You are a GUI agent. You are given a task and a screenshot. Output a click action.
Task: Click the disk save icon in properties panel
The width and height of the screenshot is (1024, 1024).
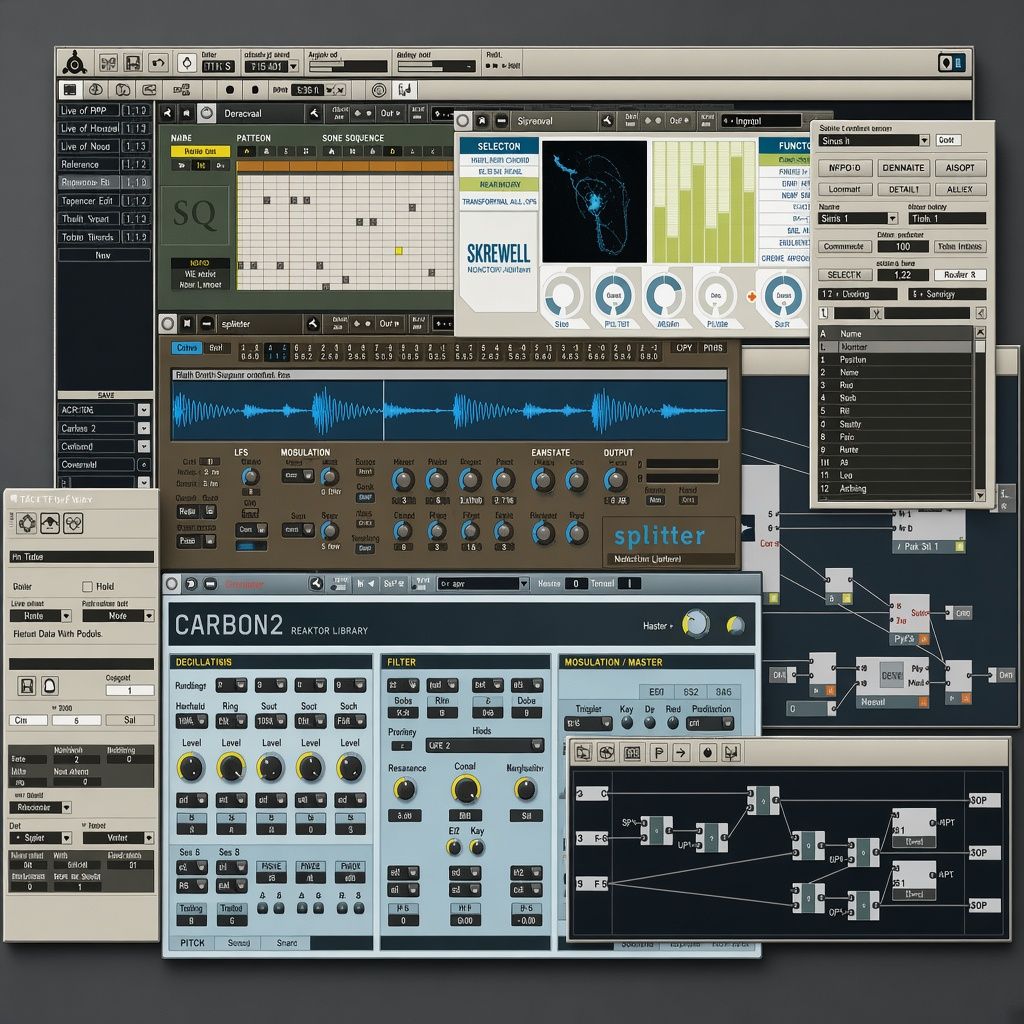26,686
